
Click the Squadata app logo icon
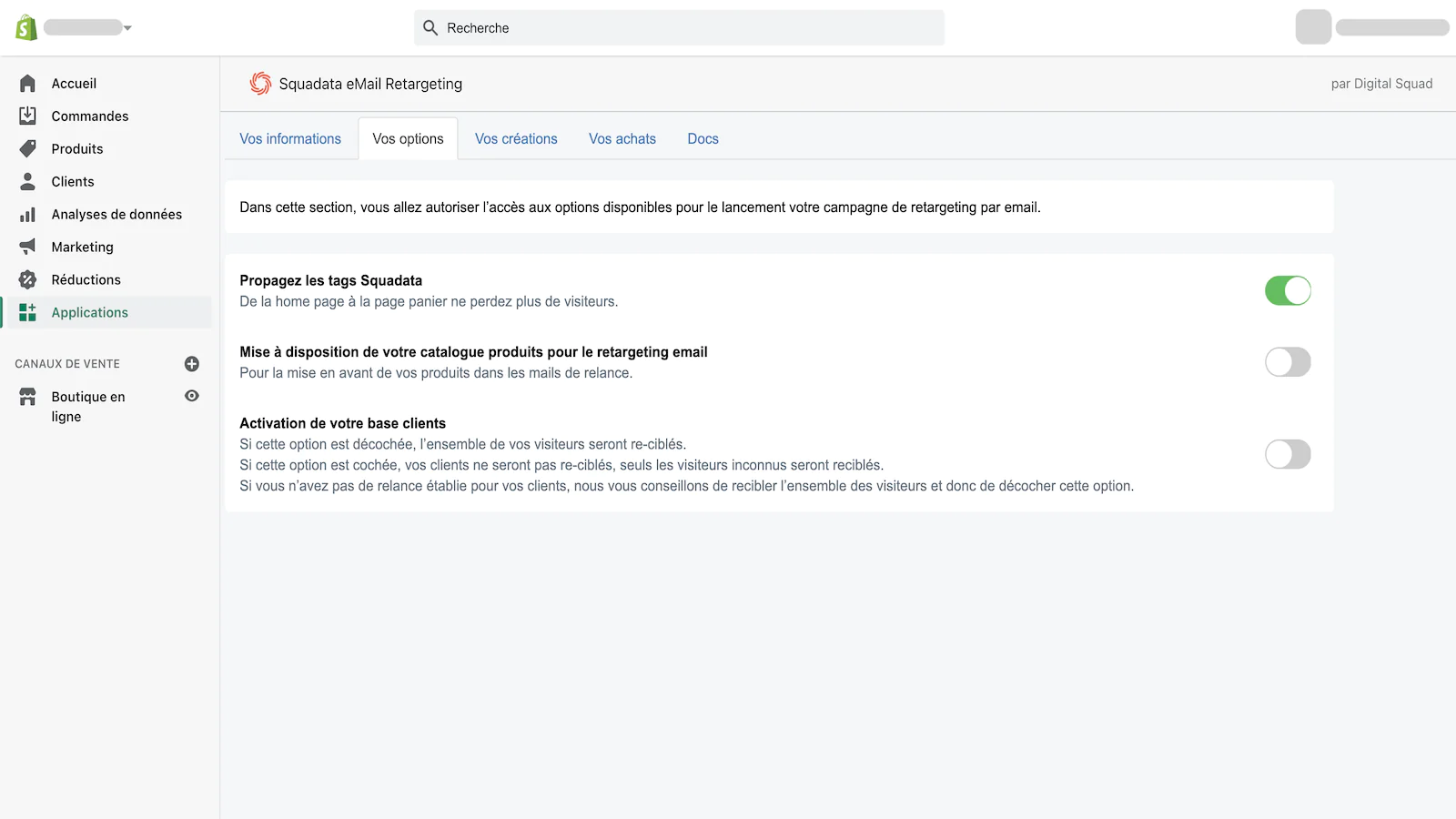coord(260,84)
